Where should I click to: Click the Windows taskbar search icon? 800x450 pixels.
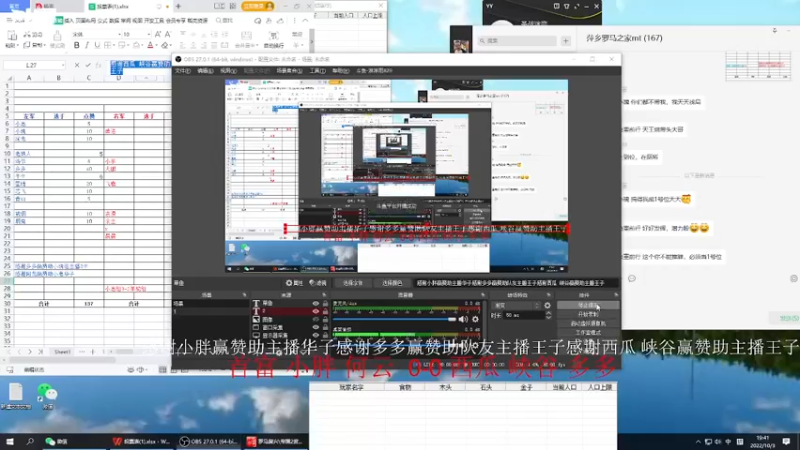[x=30, y=441]
